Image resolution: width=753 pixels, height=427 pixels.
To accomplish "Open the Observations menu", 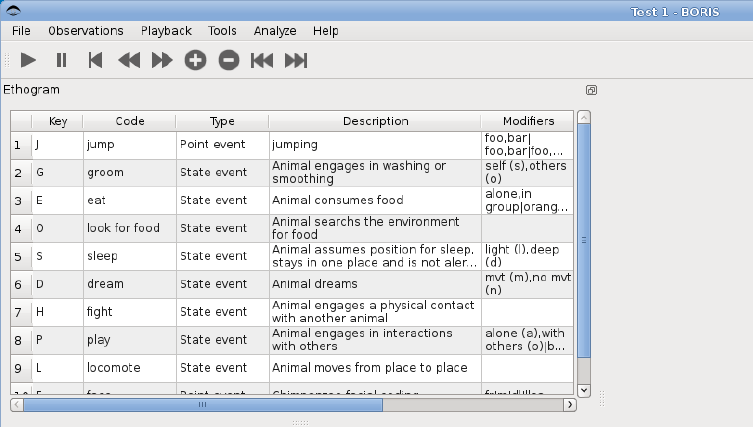I will tap(85, 31).
